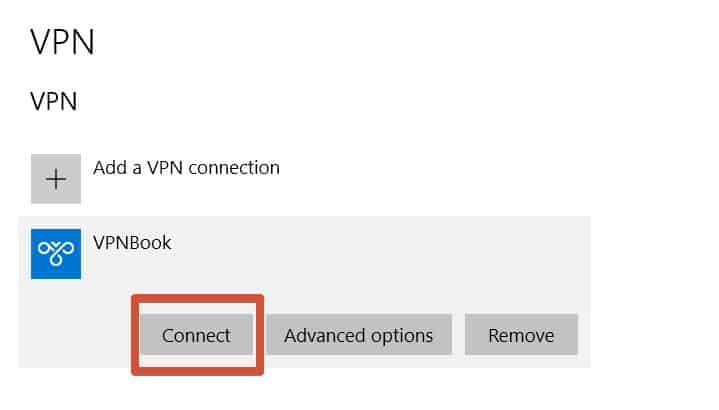Tap the gray square with the plus sign
The image size is (719, 410).
[56, 179]
